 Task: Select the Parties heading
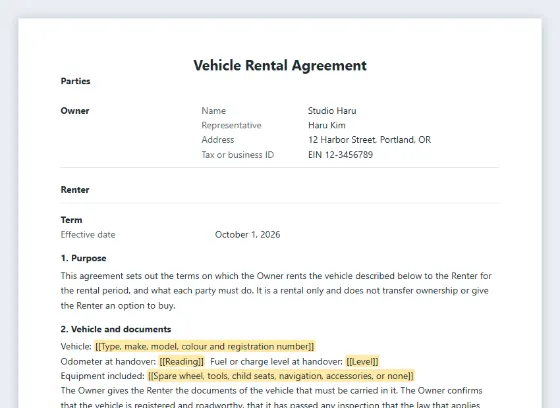click(x=75, y=81)
